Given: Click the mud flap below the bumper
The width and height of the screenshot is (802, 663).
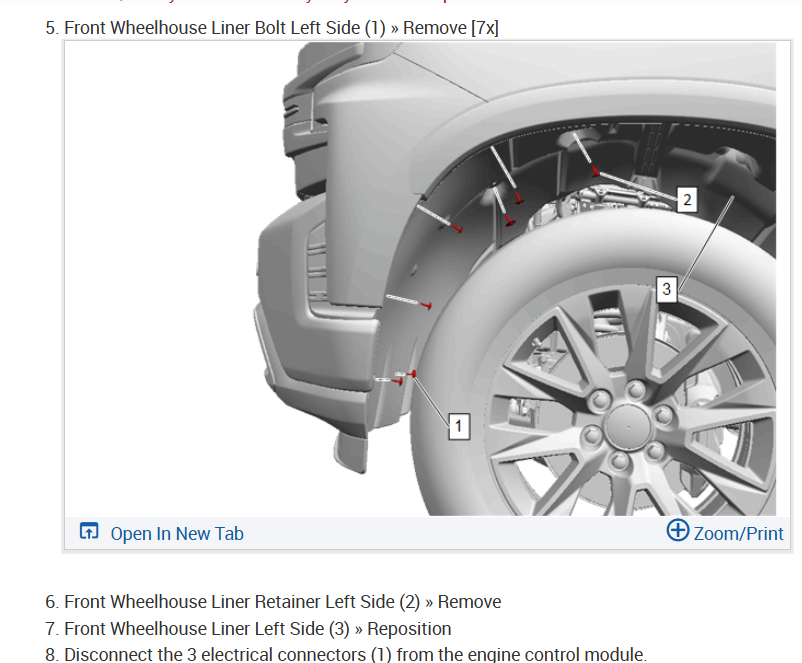Looking at the screenshot, I should point(351,451).
